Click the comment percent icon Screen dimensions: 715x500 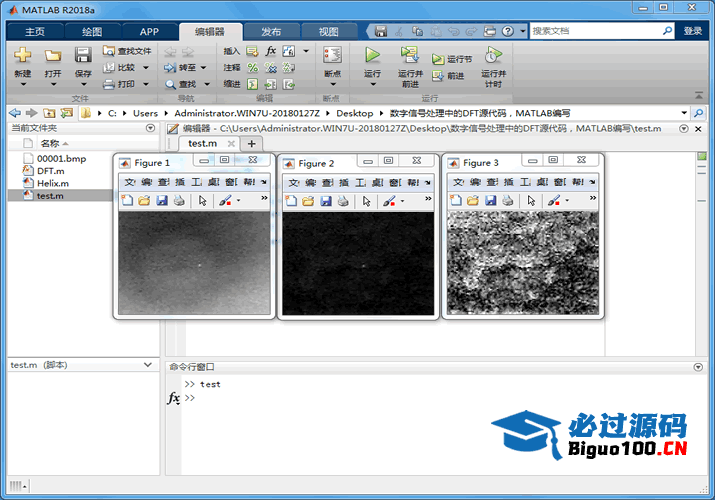click(253, 68)
